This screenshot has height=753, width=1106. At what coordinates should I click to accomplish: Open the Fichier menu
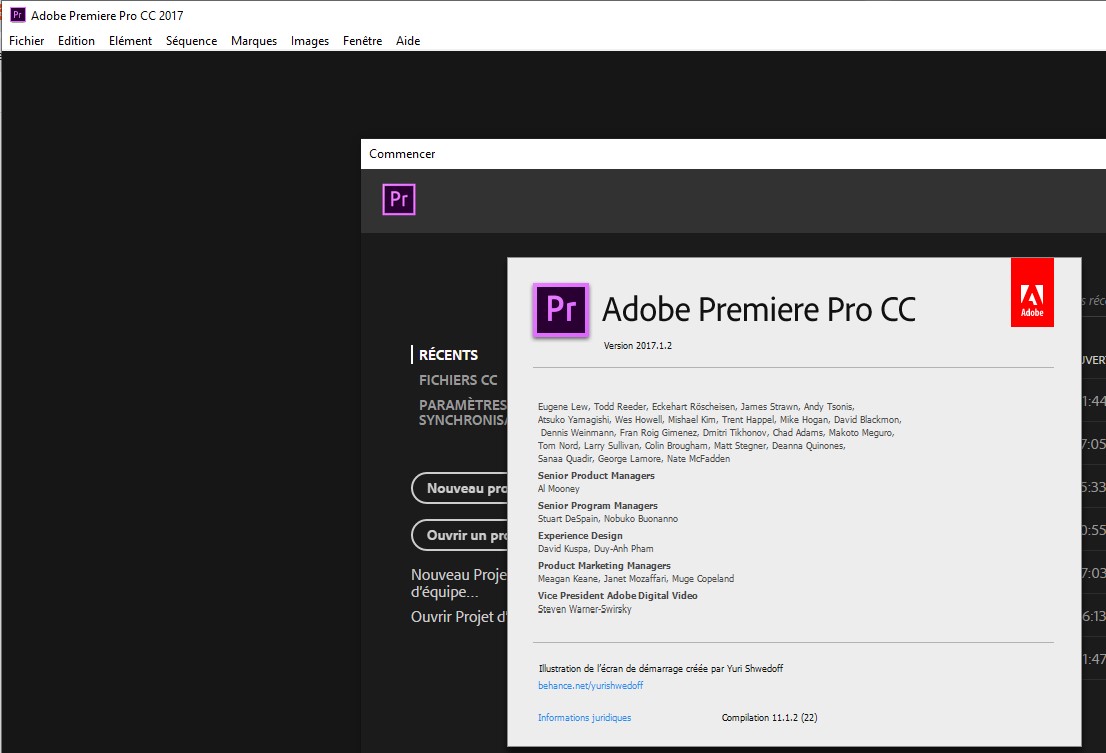pos(26,41)
